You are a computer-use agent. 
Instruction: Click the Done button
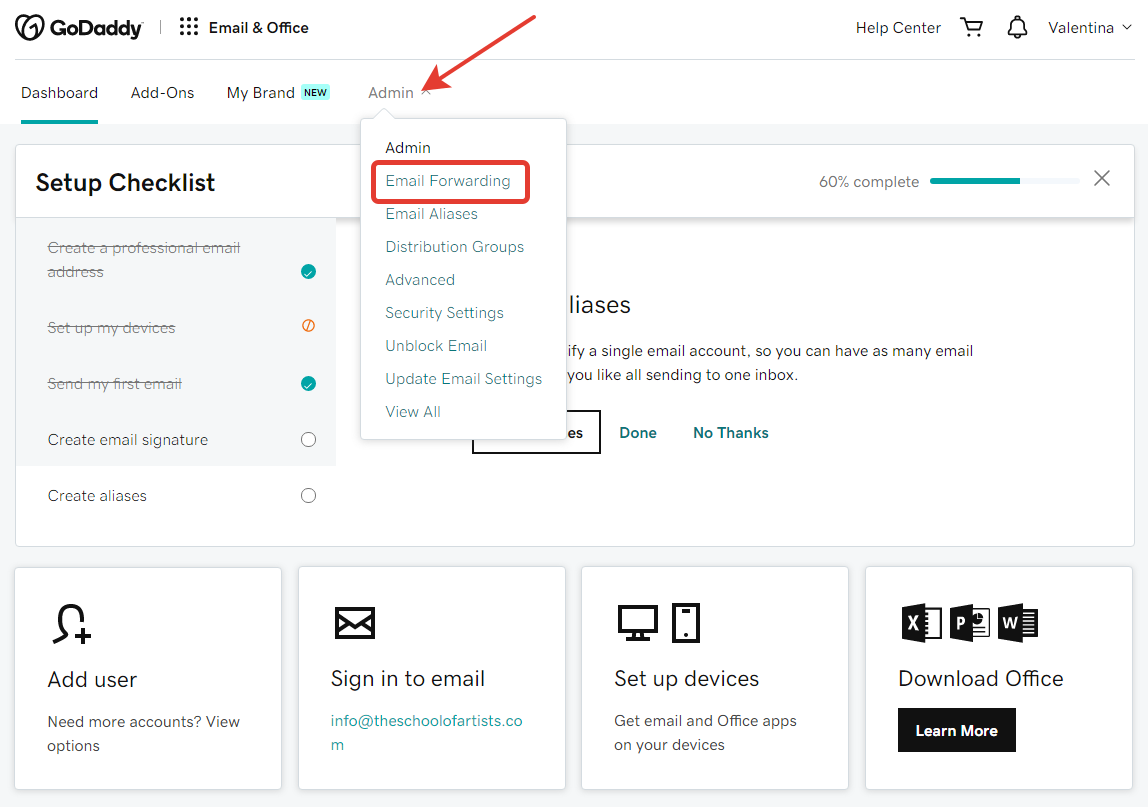(x=638, y=433)
